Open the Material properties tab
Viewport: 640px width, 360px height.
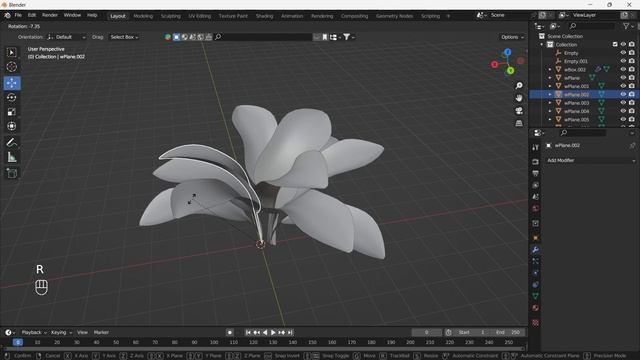coord(536,308)
